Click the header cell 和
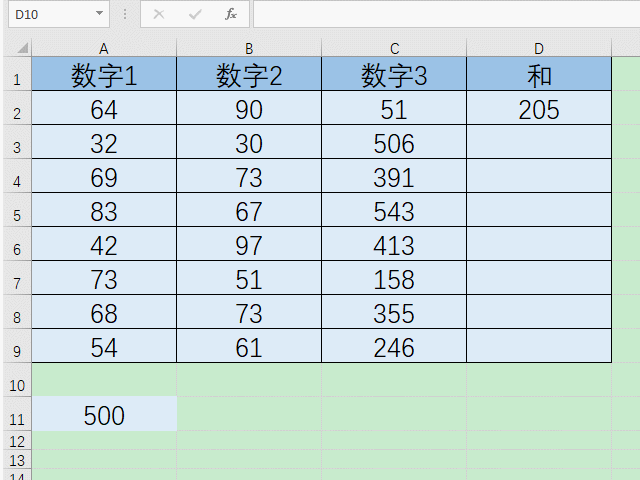This screenshot has width=640, height=480. 539,74
